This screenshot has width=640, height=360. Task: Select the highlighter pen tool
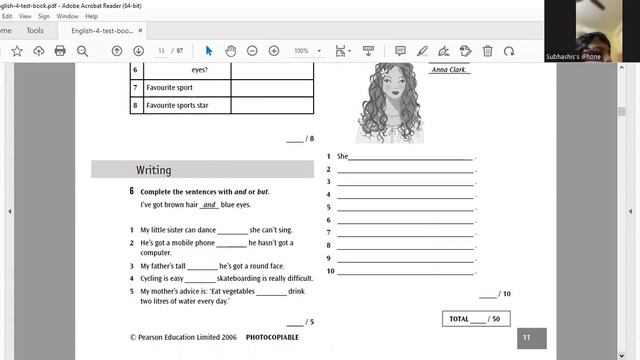pyautogui.click(x=422, y=51)
